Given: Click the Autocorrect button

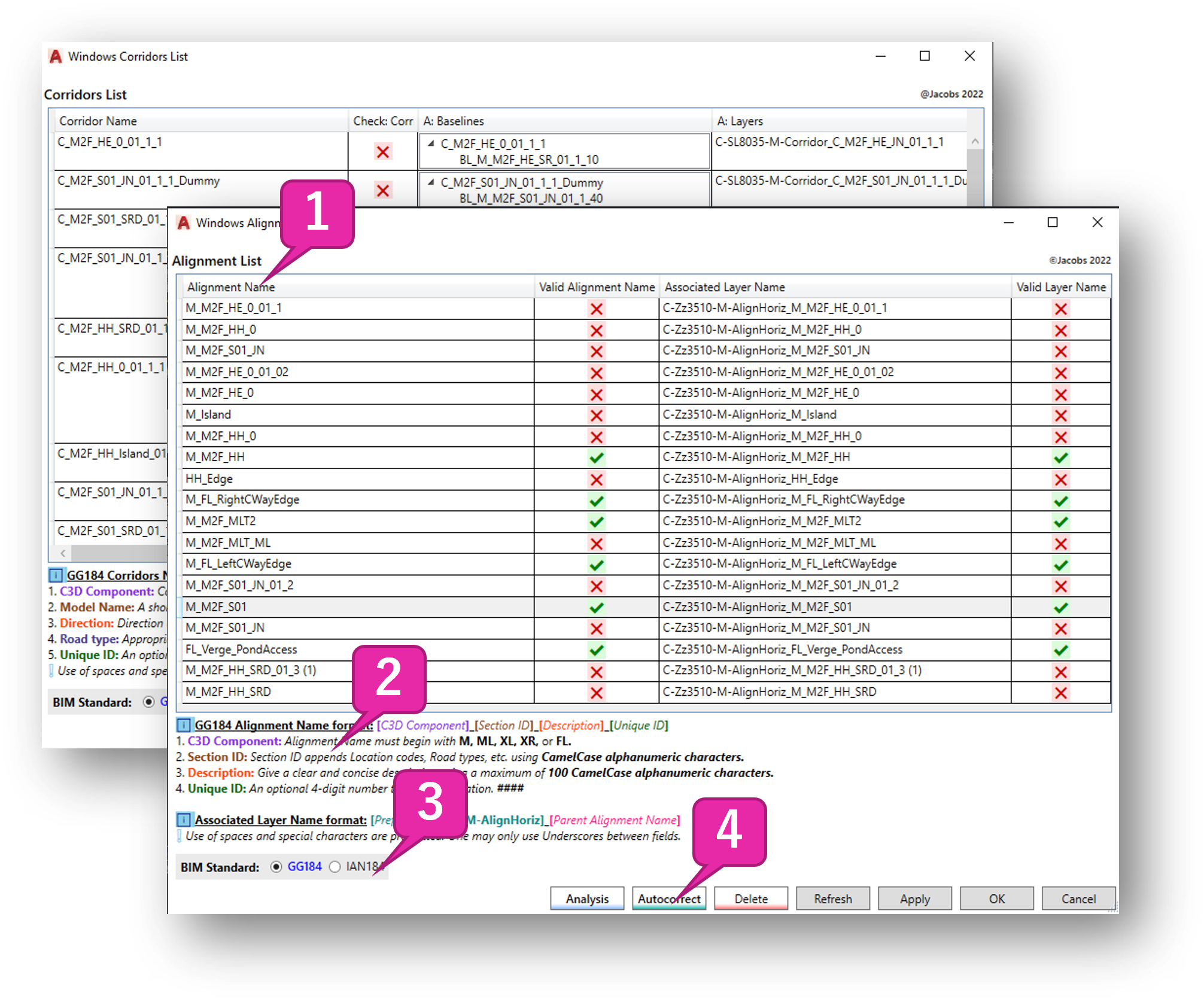Looking at the screenshot, I should coord(668,899).
